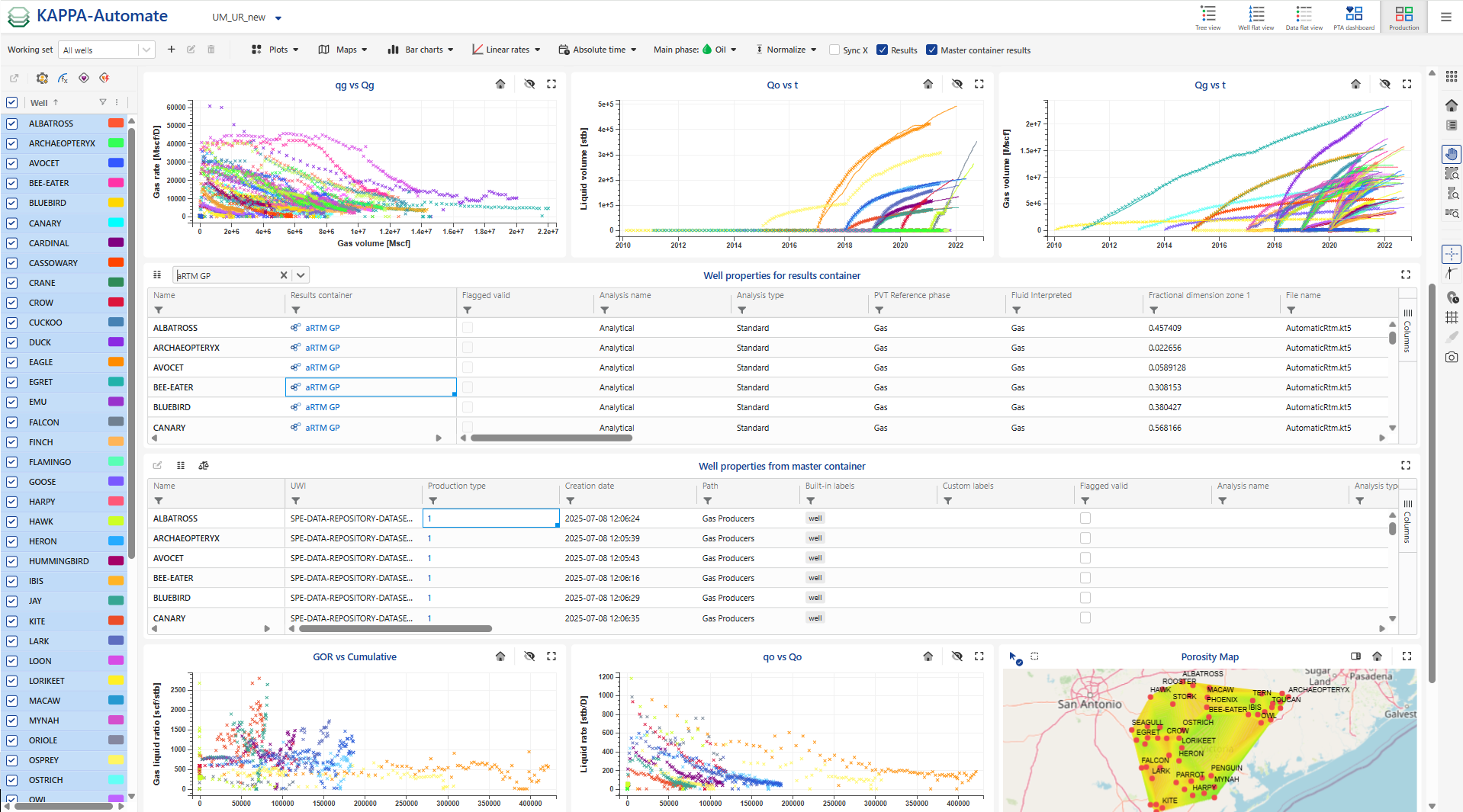
Task: Uncheck Master container results
Action: pos(931,50)
